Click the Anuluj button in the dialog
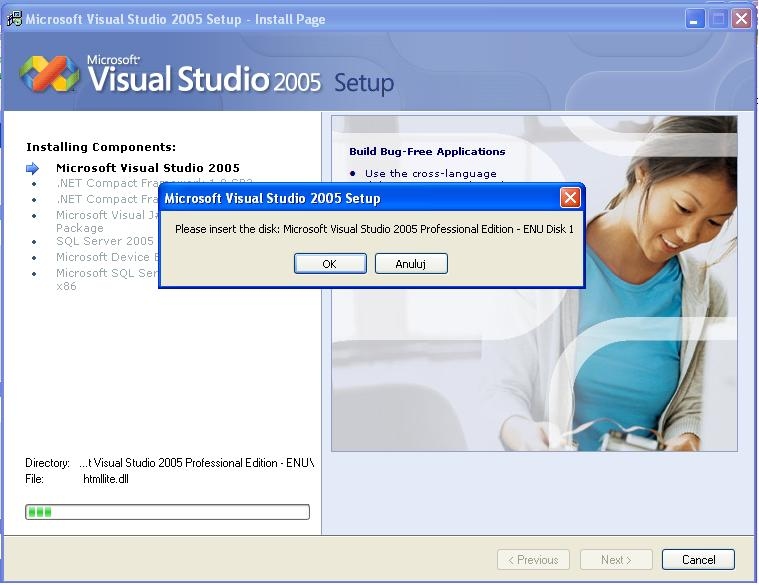 tap(411, 264)
